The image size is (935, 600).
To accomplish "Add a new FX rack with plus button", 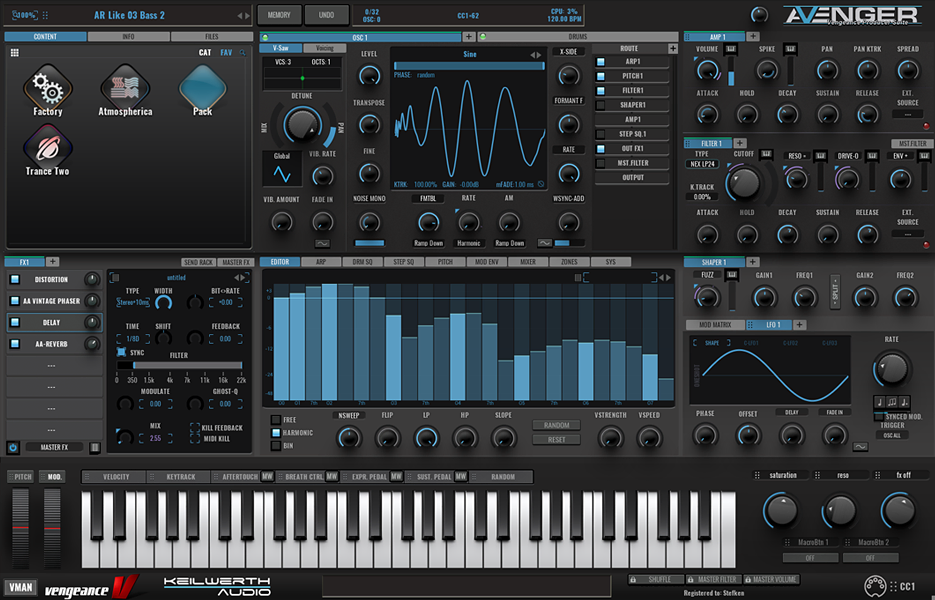I will 52,262.
